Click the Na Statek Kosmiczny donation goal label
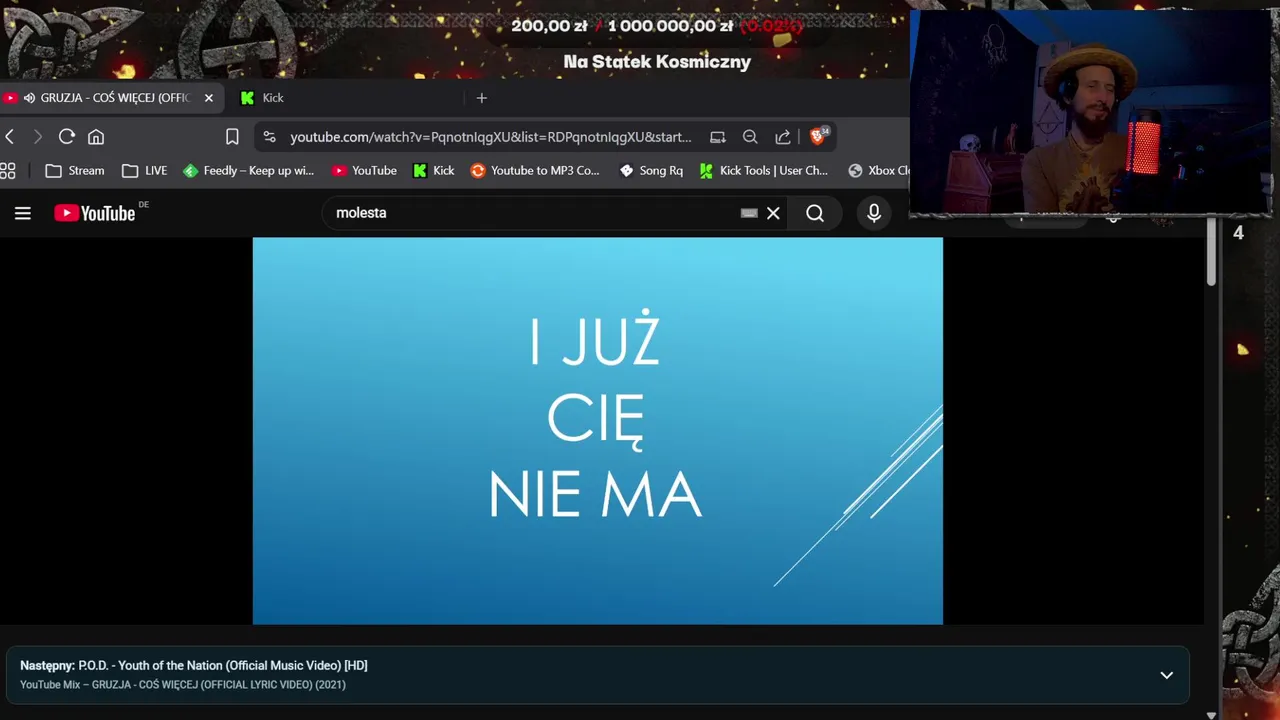The image size is (1280, 720). pyautogui.click(x=657, y=62)
